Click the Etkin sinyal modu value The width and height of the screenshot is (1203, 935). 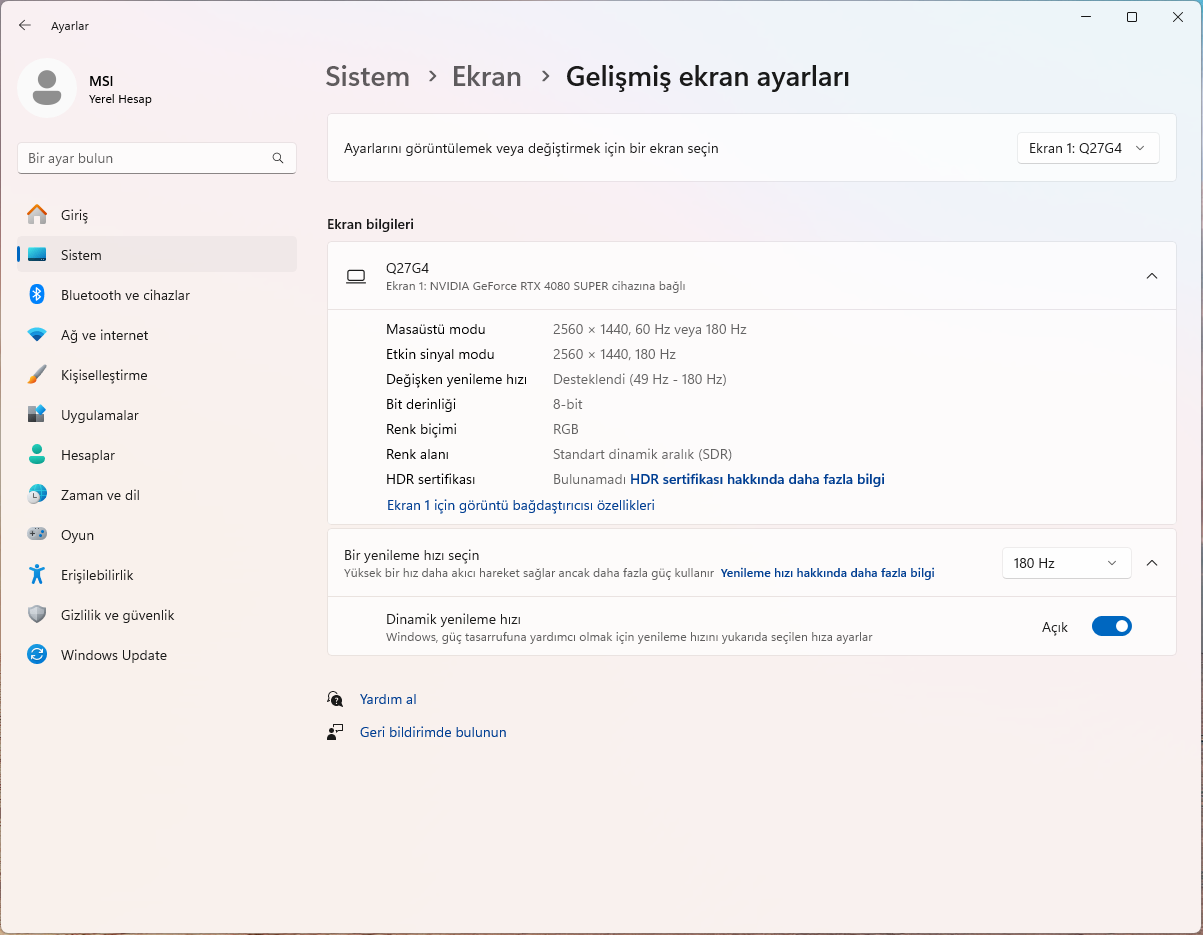614,354
